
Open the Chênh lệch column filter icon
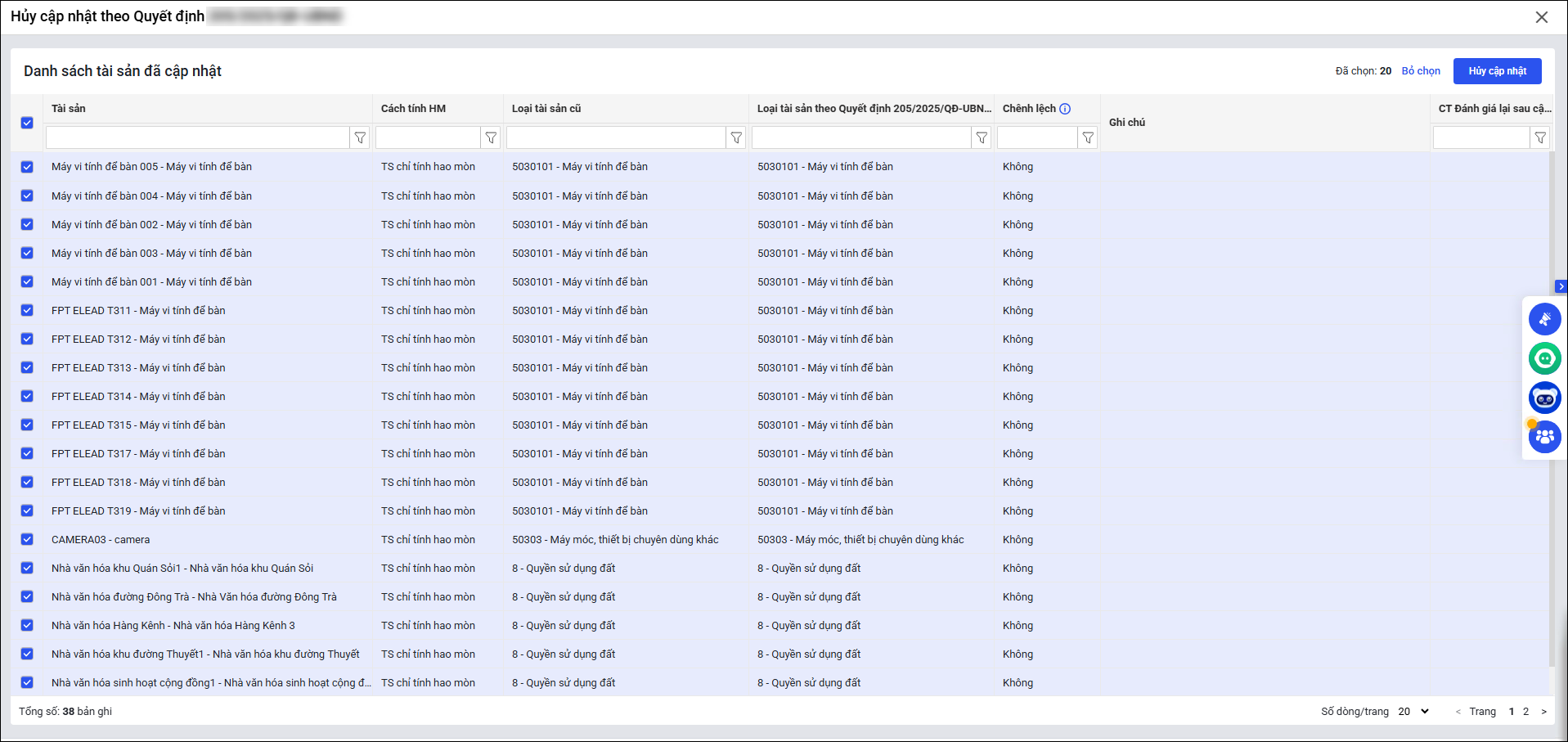click(1088, 138)
